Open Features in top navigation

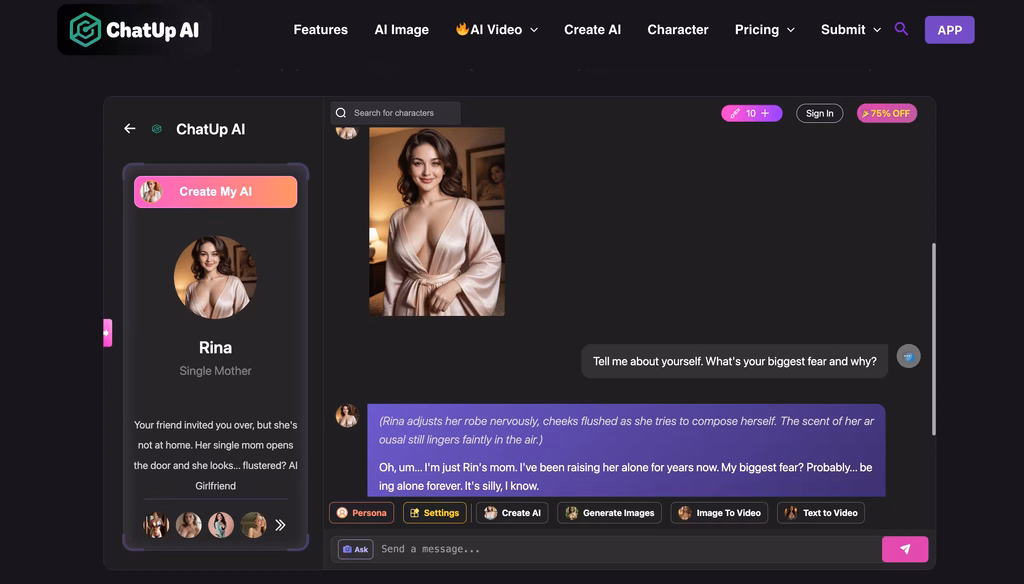pyautogui.click(x=321, y=29)
